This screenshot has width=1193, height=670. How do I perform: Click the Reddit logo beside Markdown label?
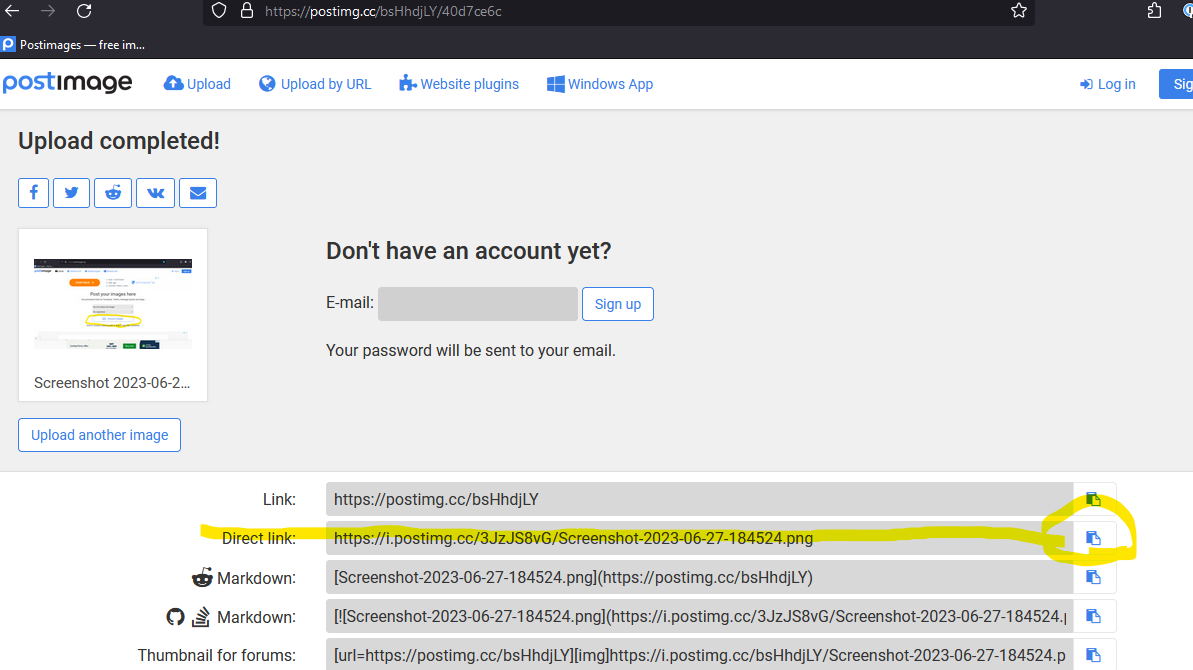[202, 577]
